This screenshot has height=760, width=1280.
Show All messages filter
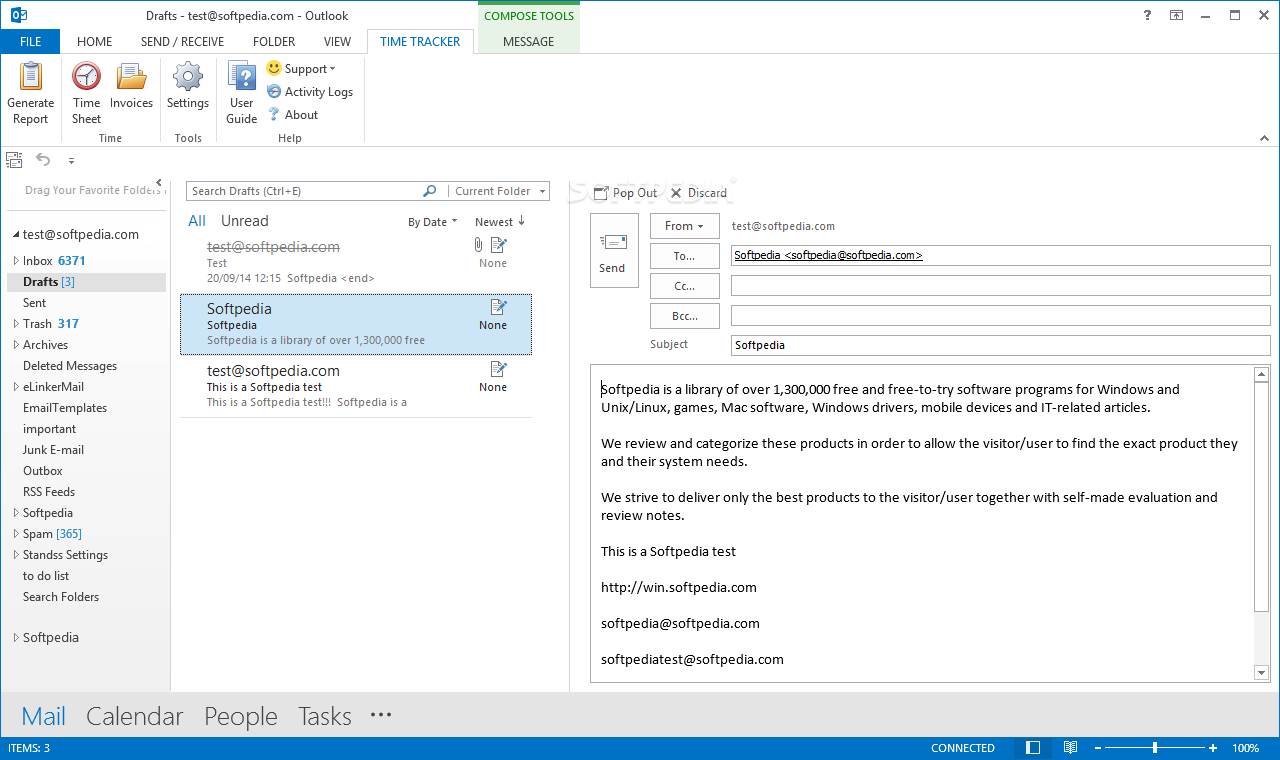point(197,221)
